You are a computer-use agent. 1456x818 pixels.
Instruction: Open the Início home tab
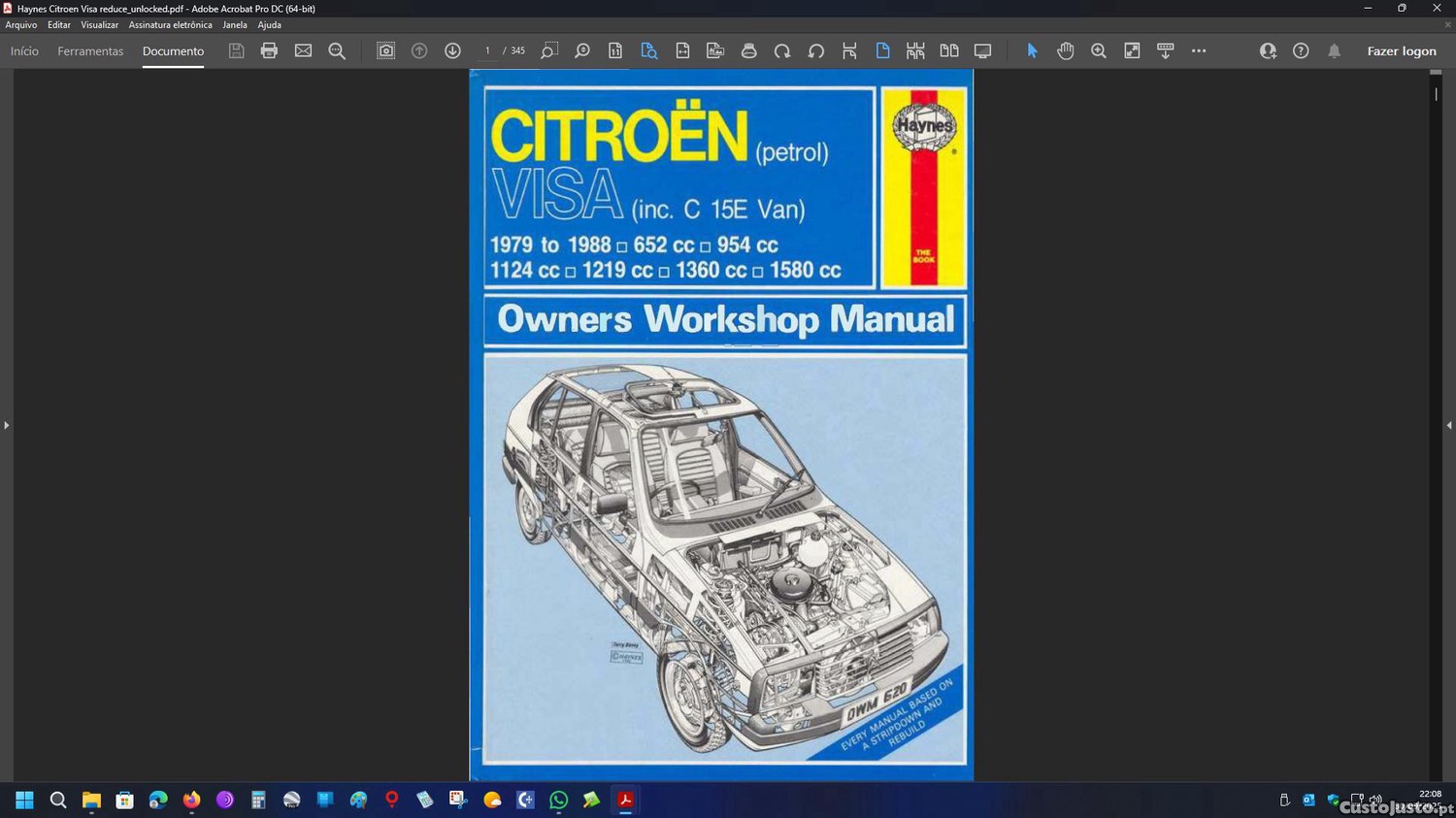tap(24, 51)
